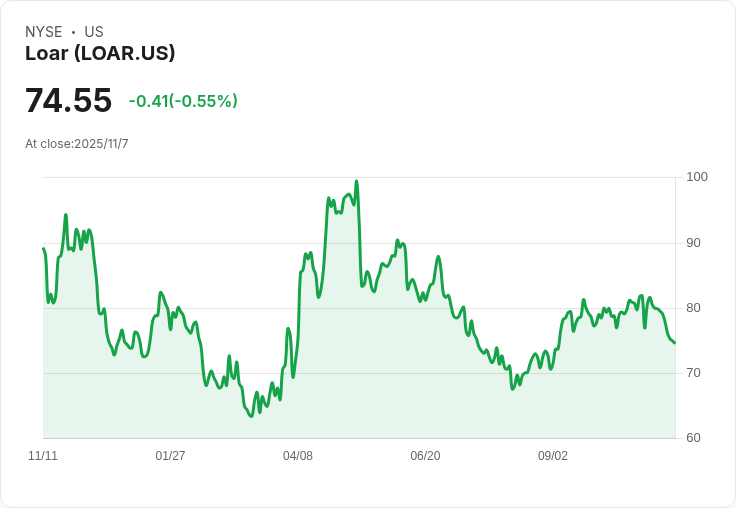
Task: Click the 60 y-axis label
Action: tap(694, 438)
